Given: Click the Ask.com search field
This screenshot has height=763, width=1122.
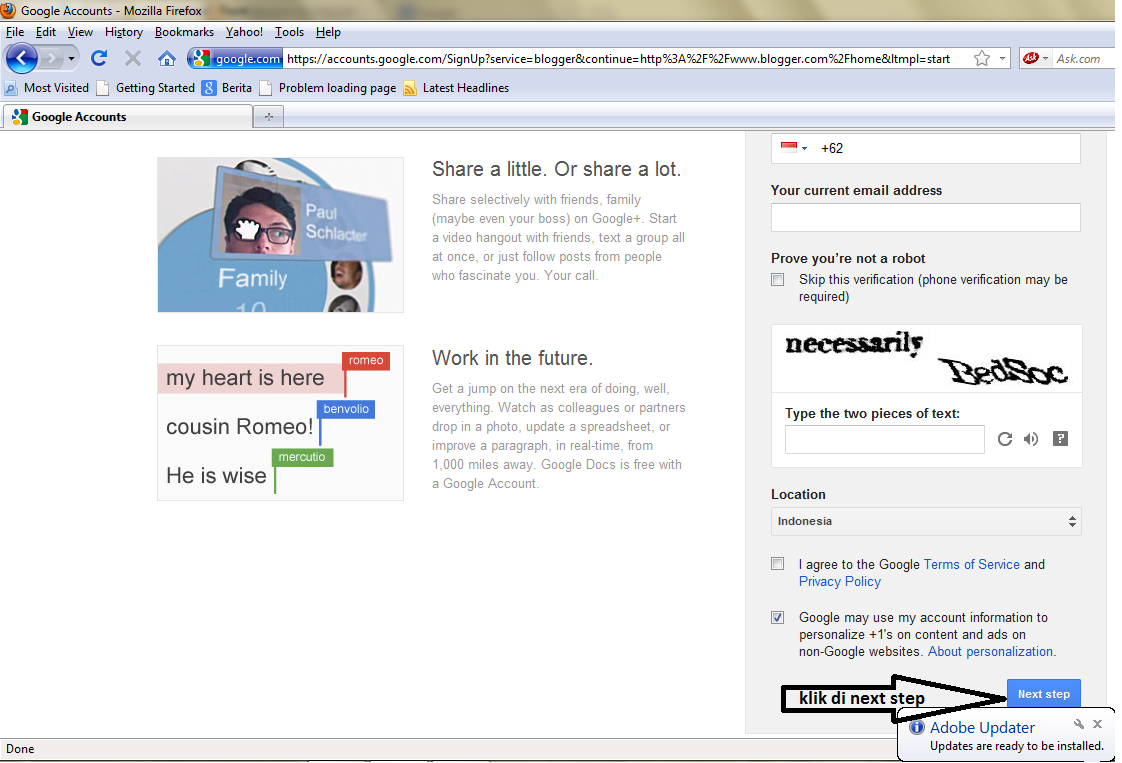Looking at the screenshot, I should tap(1084, 59).
